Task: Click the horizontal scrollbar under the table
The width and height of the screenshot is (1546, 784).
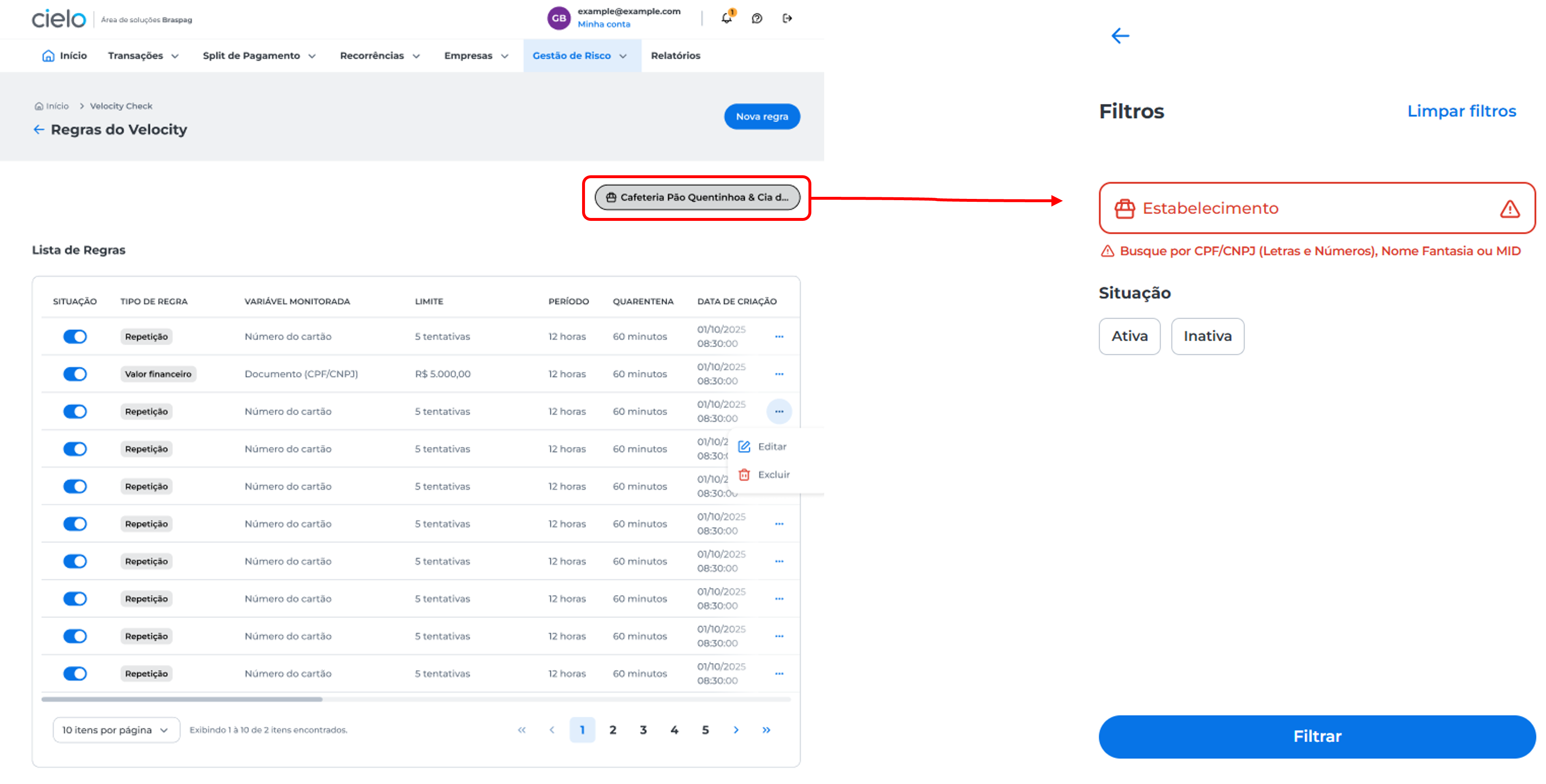Action: point(182,699)
